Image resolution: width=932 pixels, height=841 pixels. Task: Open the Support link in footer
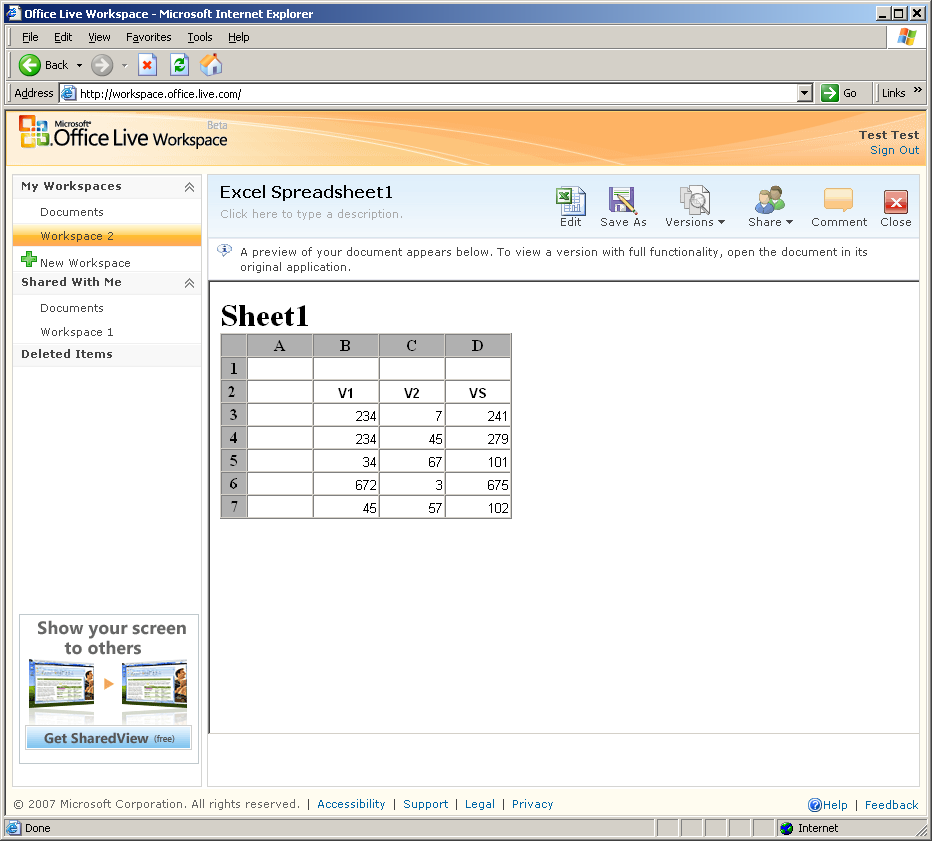pos(426,804)
